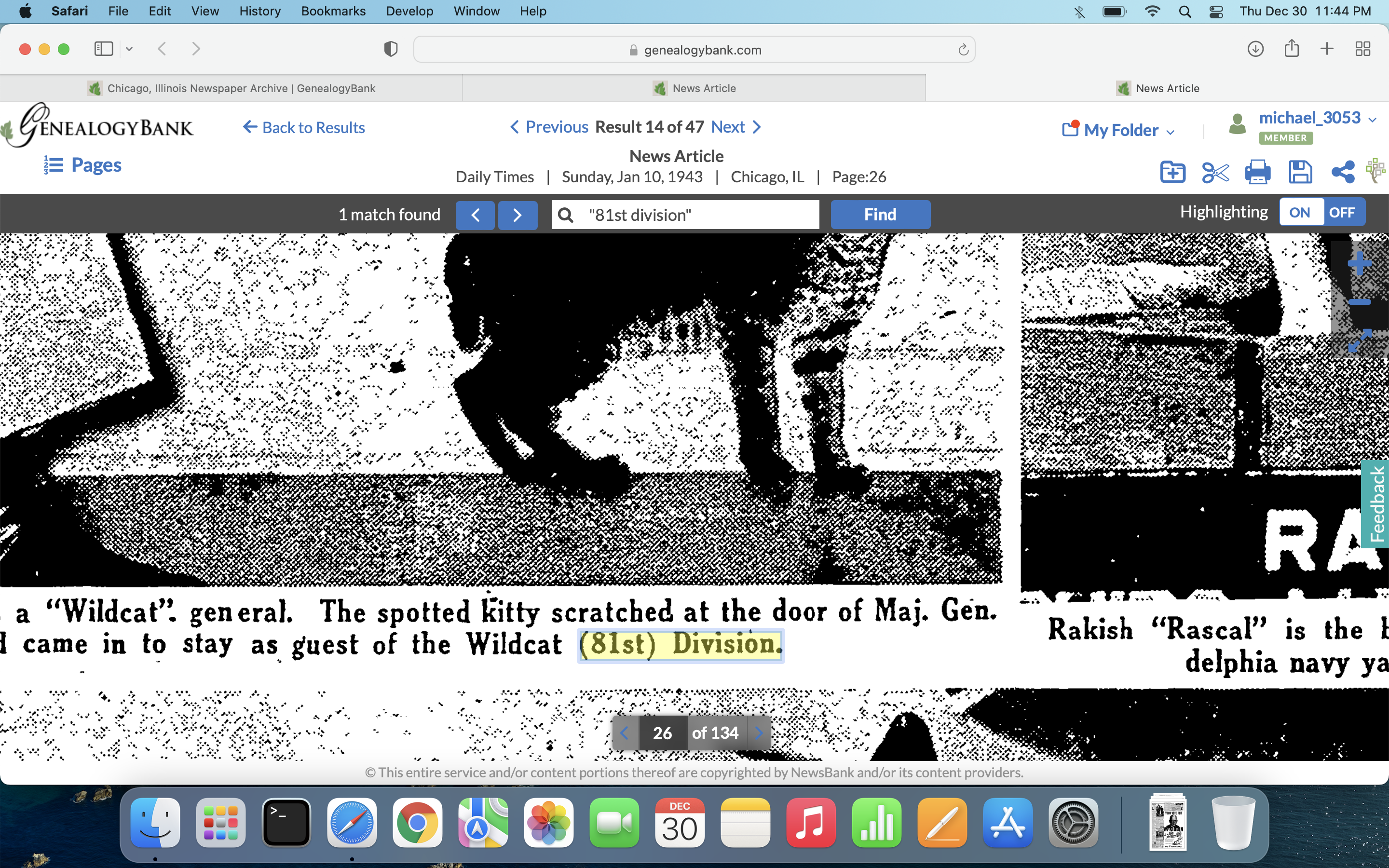Open the Bookmarks menu
This screenshot has height=868, width=1389.
click(x=333, y=11)
